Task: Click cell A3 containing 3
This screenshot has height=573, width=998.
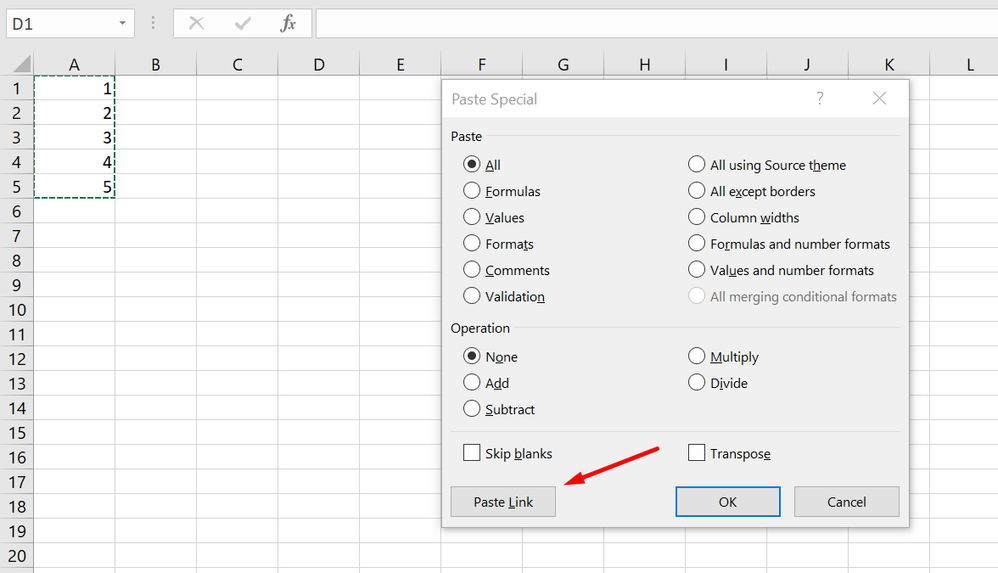Action: point(74,138)
